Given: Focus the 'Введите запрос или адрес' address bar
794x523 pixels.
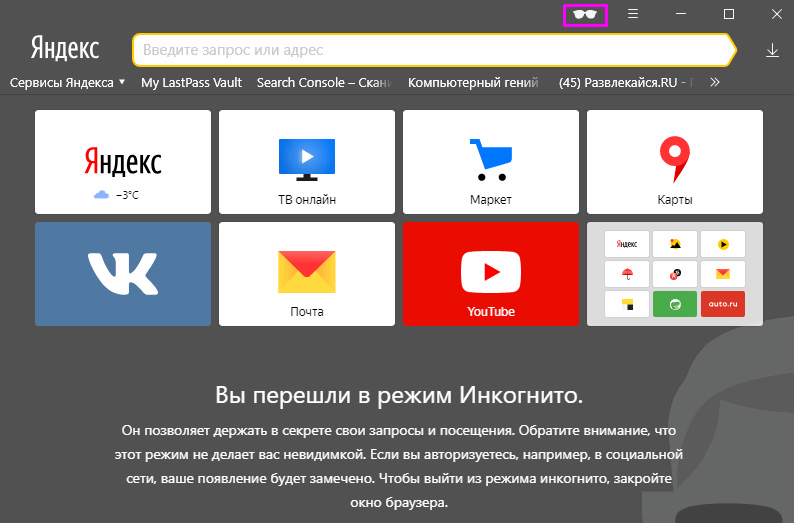Looking at the screenshot, I should [434, 50].
